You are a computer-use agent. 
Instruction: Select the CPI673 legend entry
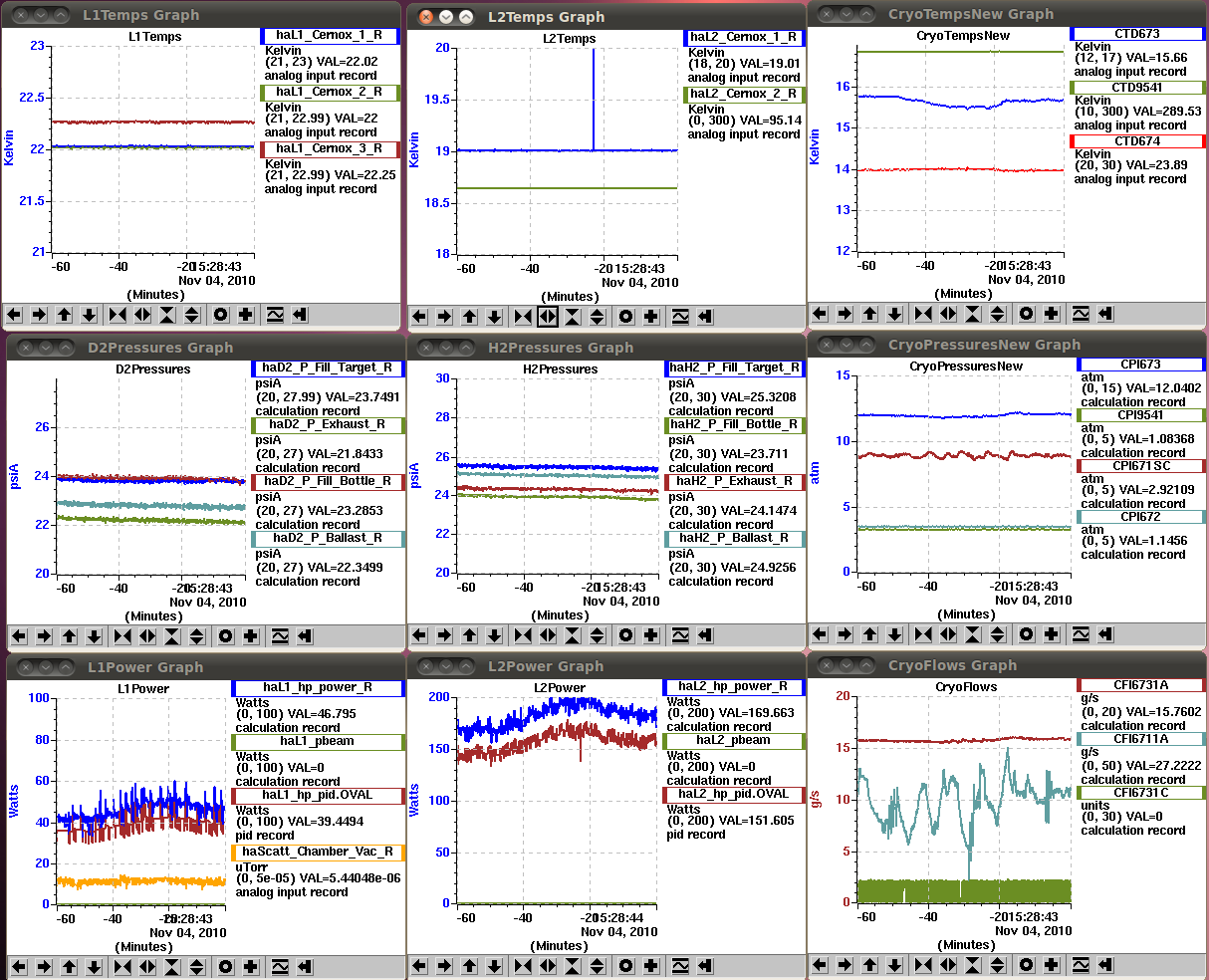pyautogui.click(x=1141, y=365)
